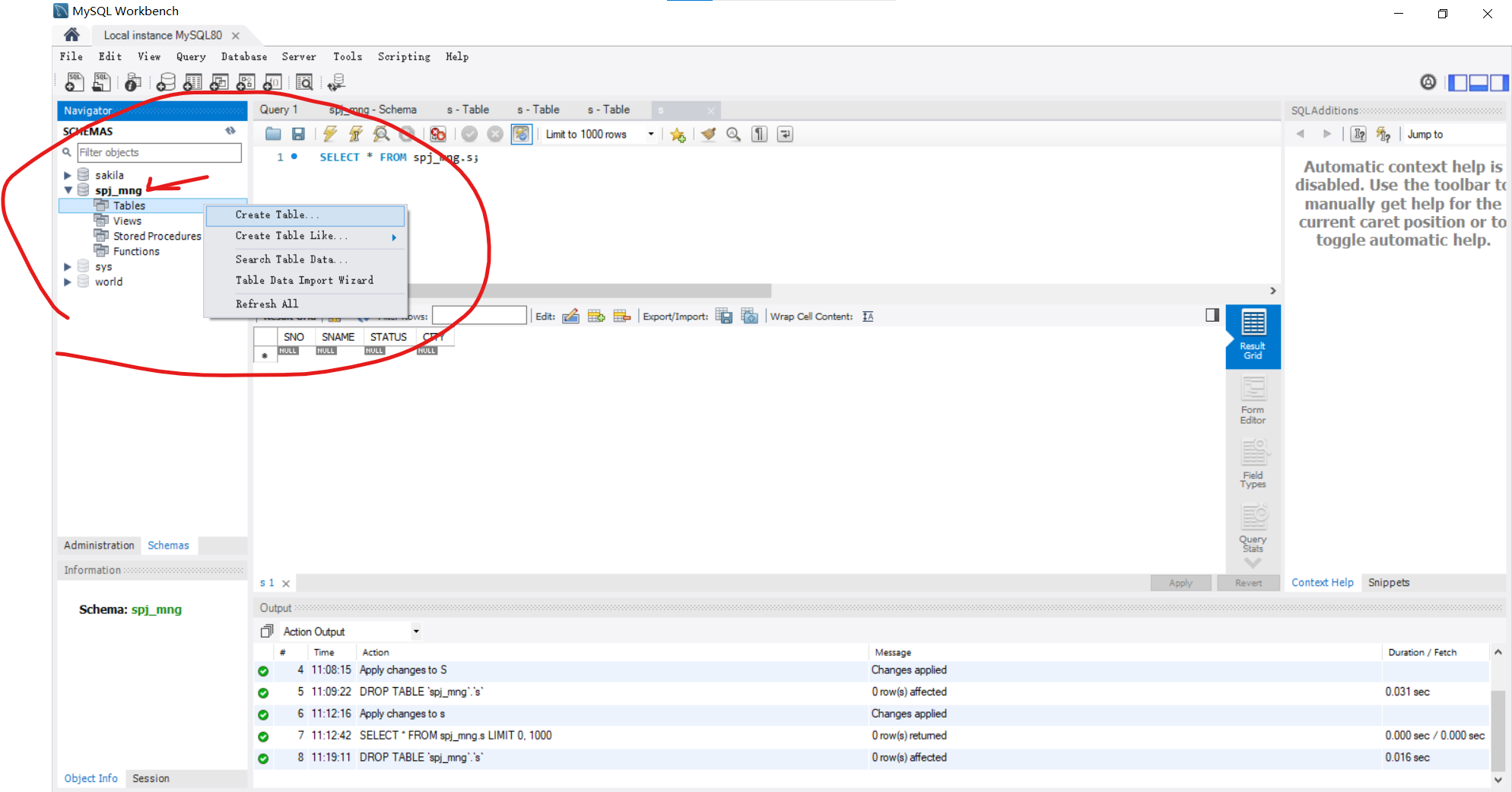The height and width of the screenshot is (792, 1512).
Task: Open the Limit to 1000 rows dropdown
Action: 651,134
